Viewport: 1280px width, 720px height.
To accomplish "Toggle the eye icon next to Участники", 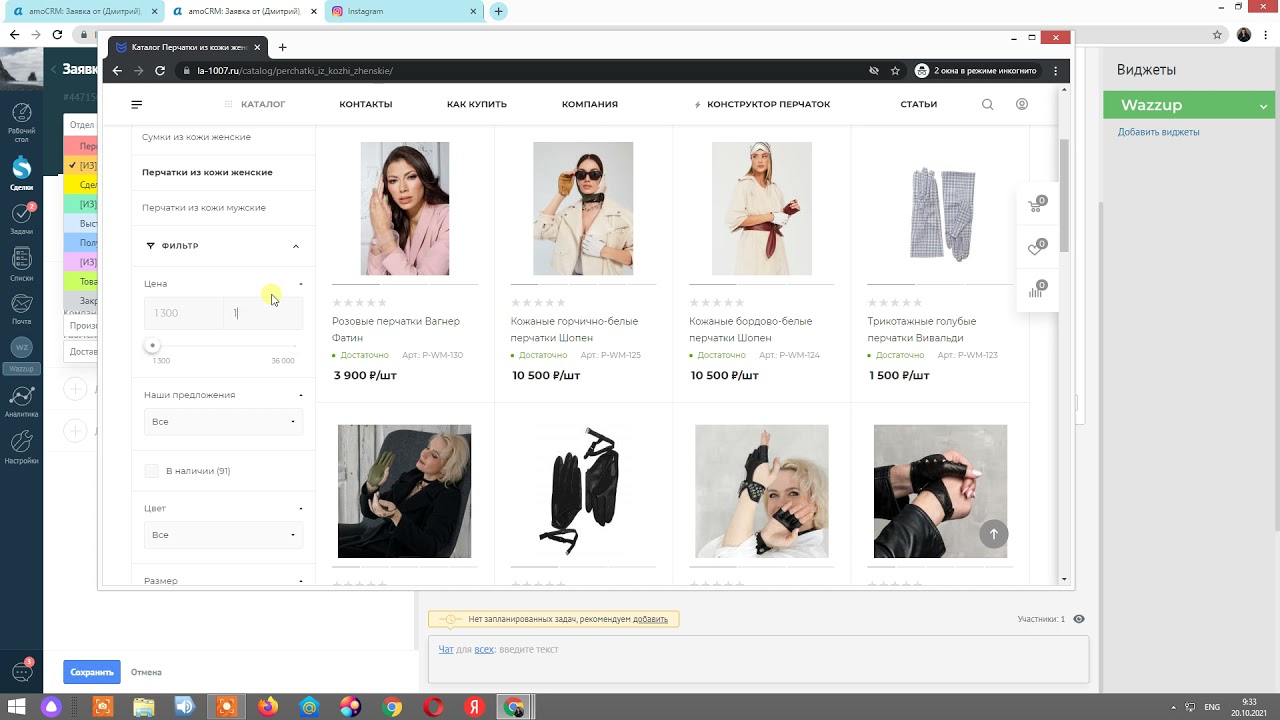I will (x=1079, y=619).
